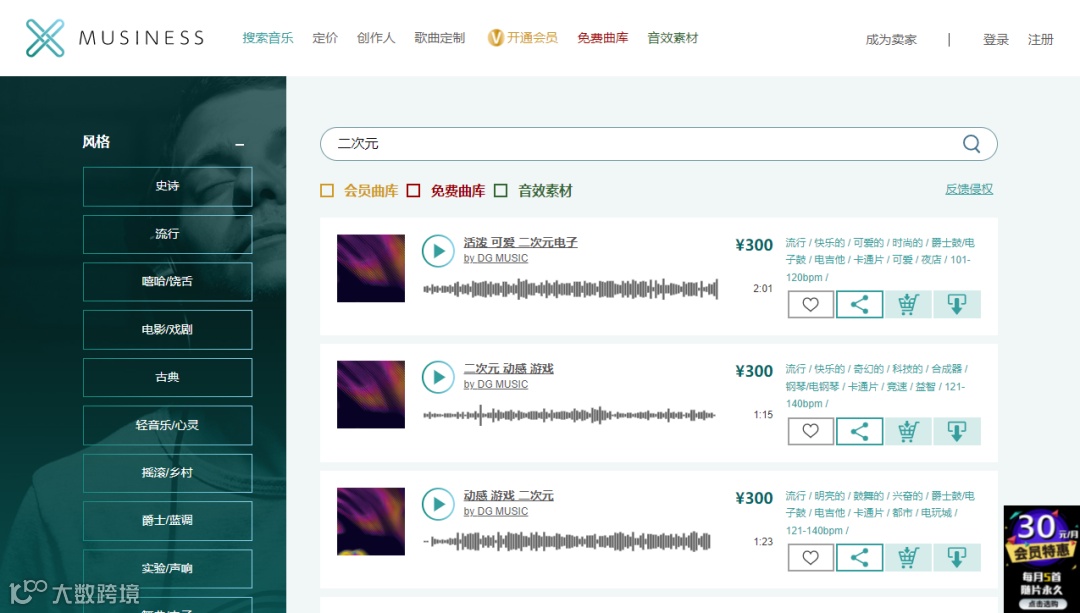Enable the 会员曲库 checkbox
This screenshot has width=1080, height=613.
point(327,191)
